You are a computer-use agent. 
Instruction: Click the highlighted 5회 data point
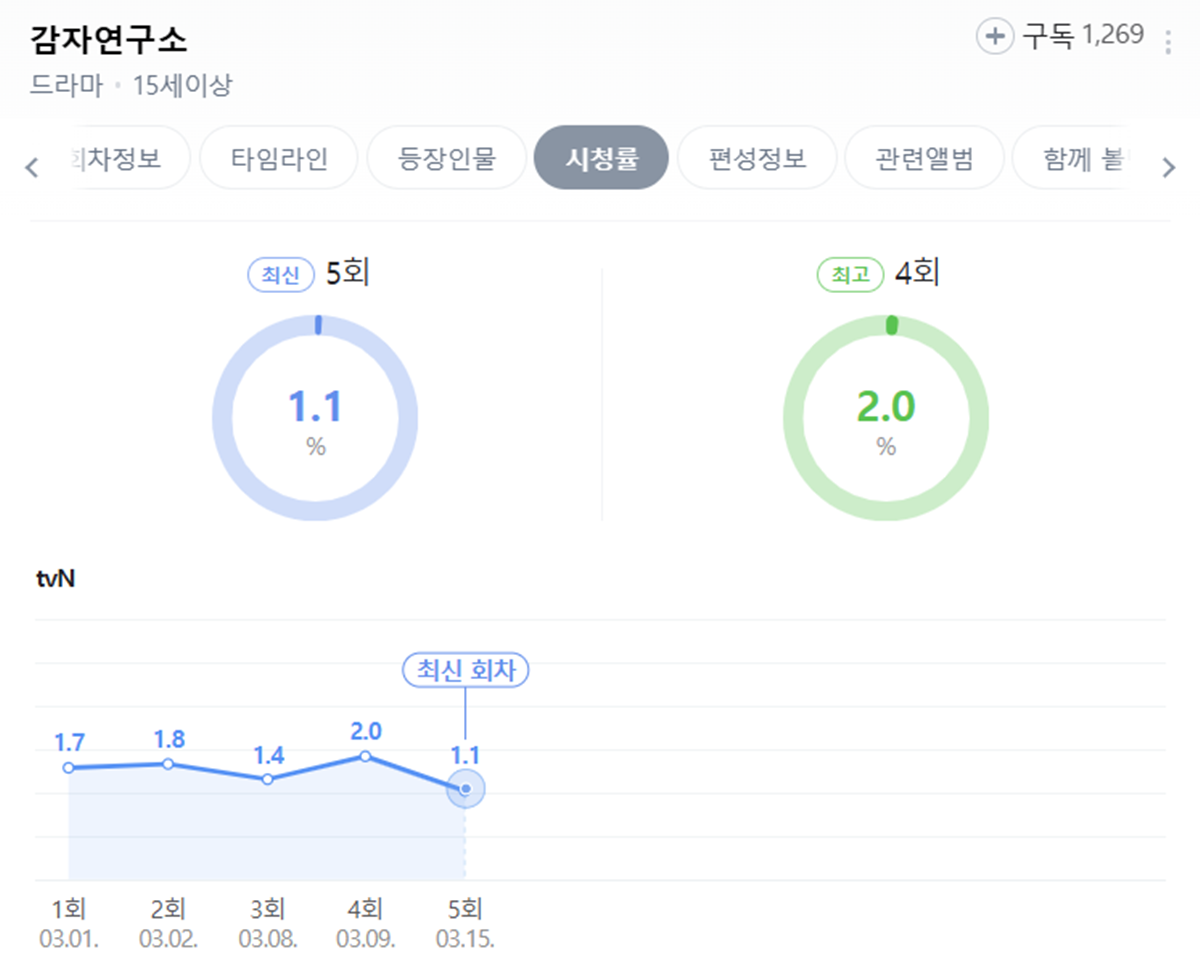(465, 789)
